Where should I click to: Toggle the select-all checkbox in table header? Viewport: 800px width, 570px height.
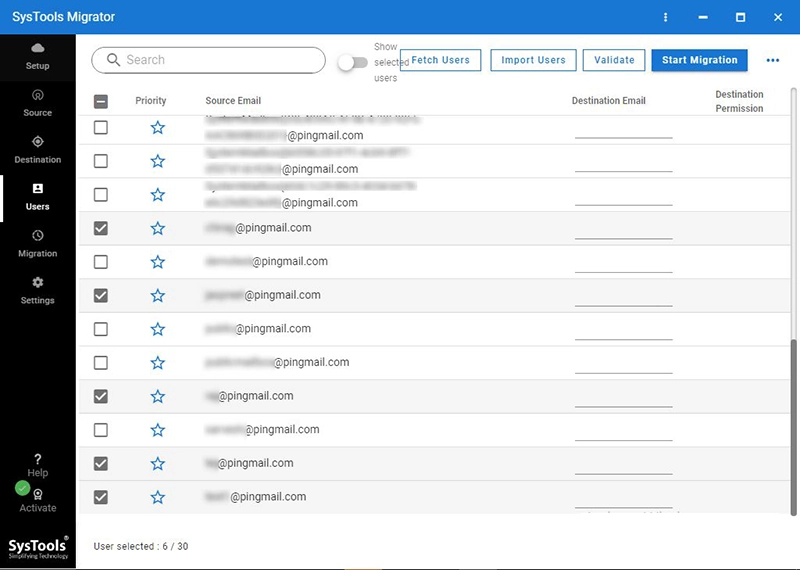(x=101, y=102)
